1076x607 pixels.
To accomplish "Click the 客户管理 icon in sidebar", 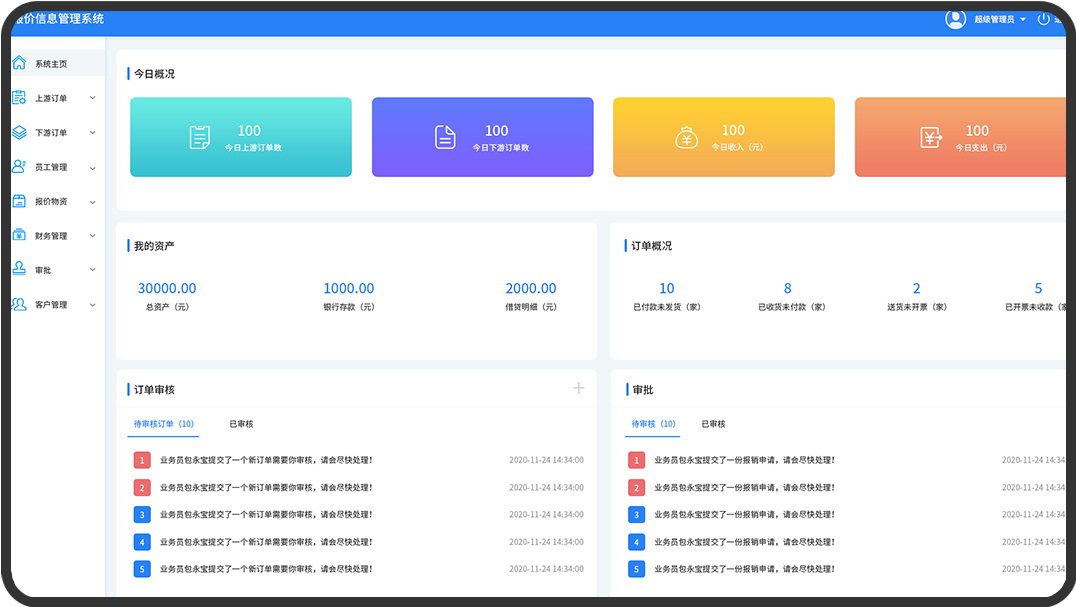I will pyautogui.click(x=19, y=304).
